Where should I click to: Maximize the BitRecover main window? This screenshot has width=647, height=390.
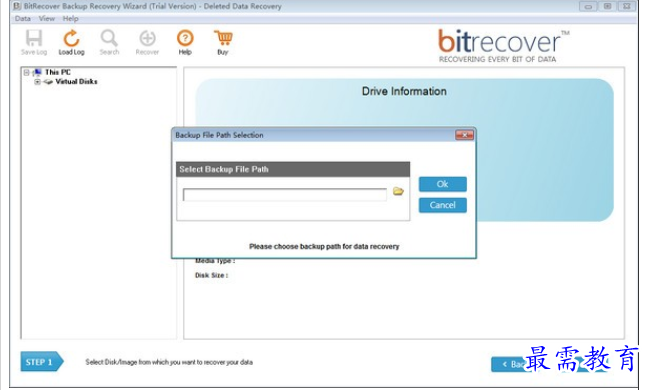click(x=607, y=6)
